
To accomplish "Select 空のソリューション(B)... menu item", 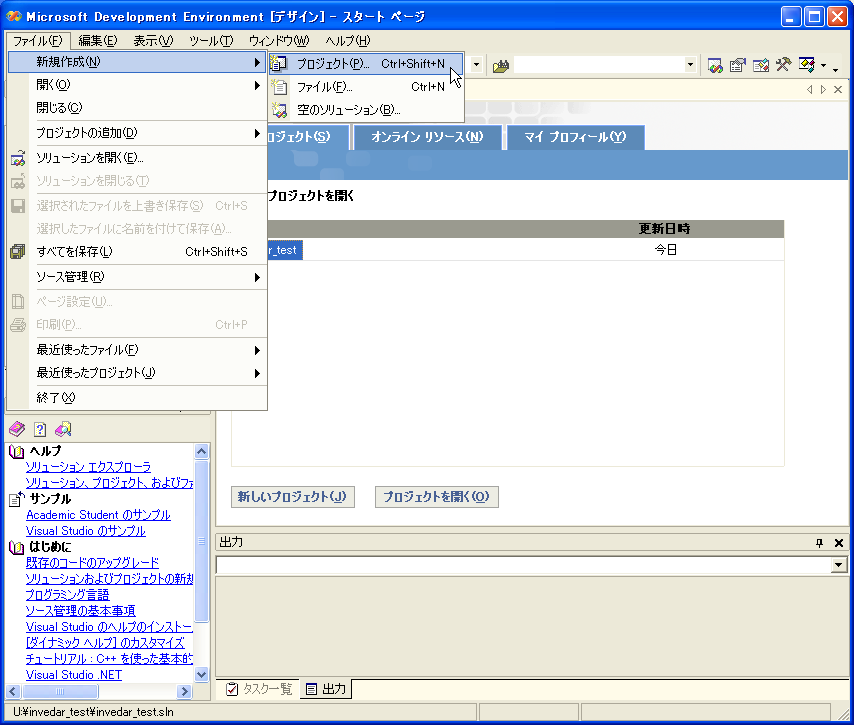I will tap(367, 110).
